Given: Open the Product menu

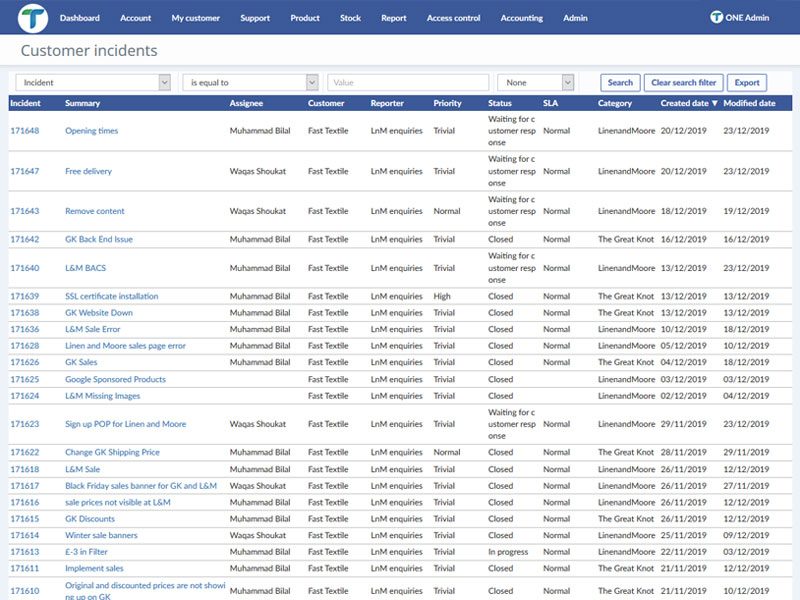Looking at the screenshot, I should tap(305, 18).
